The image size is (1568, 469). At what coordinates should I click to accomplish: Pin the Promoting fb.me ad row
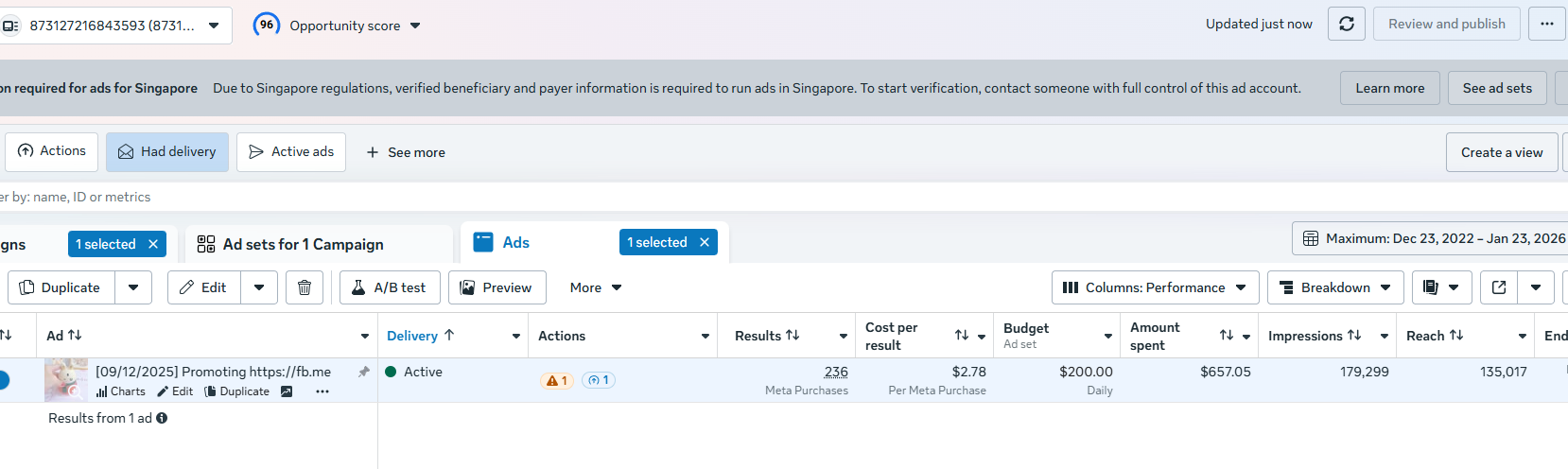[x=364, y=372]
